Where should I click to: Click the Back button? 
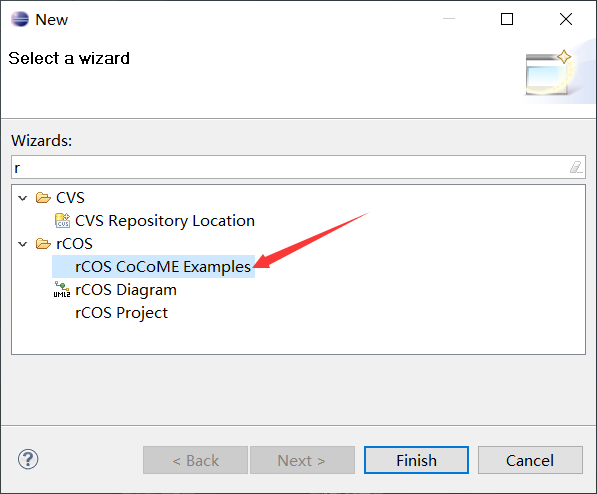click(x=195, y=460)
